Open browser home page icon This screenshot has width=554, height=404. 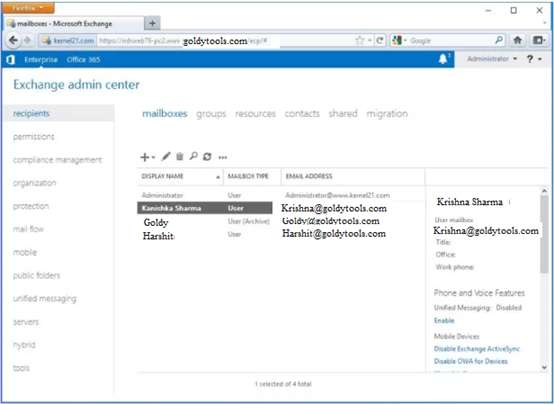point(518,40)
